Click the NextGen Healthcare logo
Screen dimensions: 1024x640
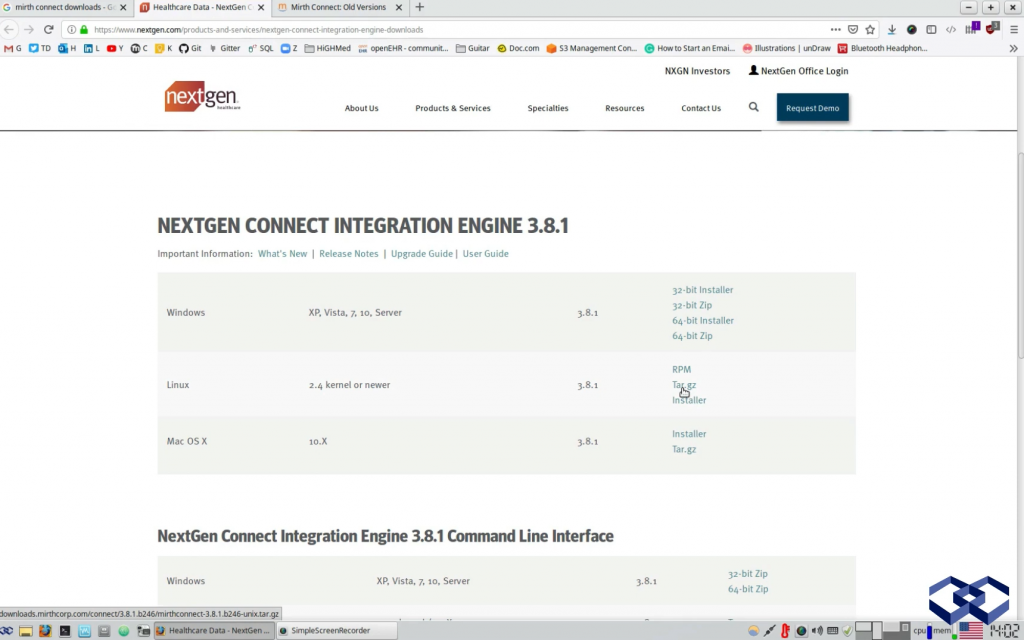tap(202, 97)
